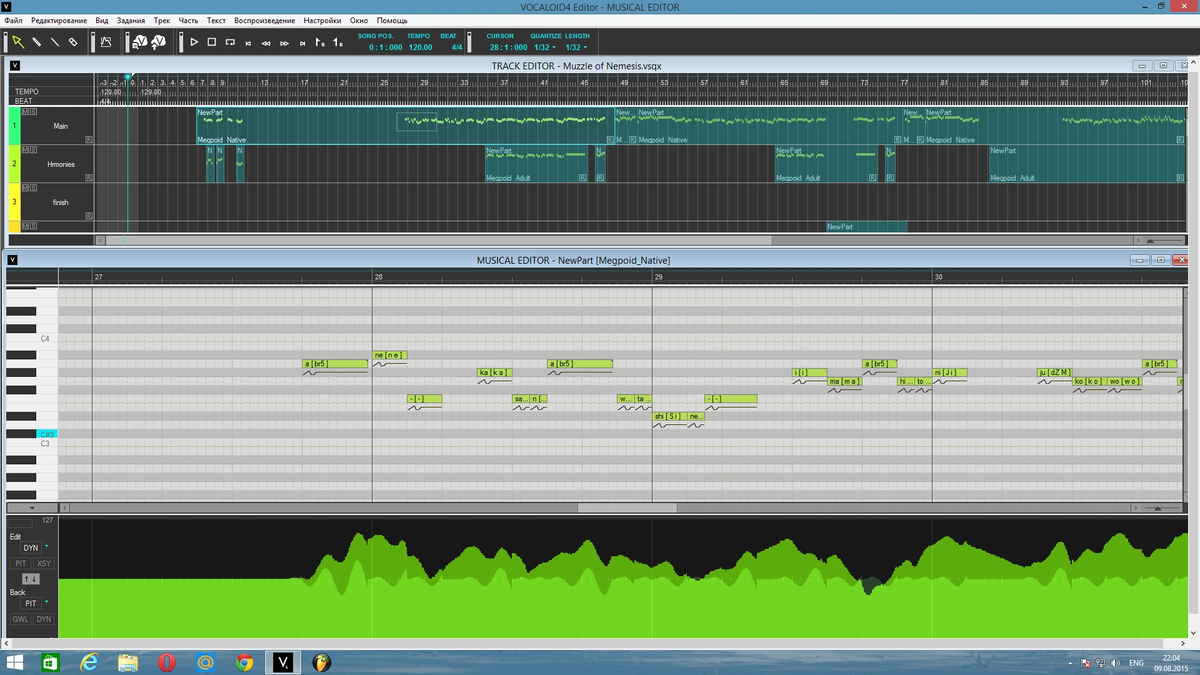Stop playback with the Stop button
The width and height of the screenshot is (1200, 675).
(x=212, y=42)
